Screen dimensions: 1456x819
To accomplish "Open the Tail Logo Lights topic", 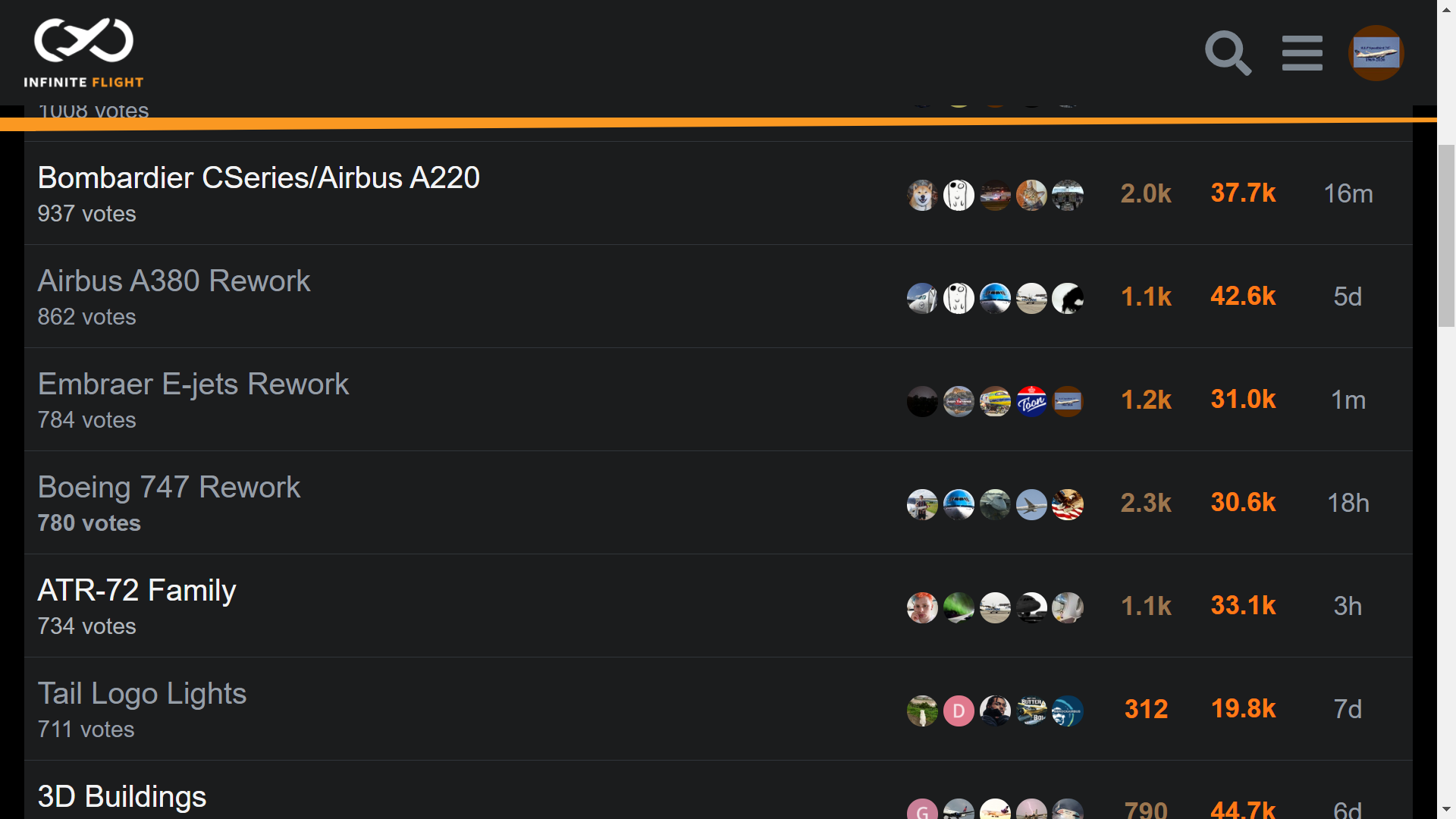I will [142, 694].
